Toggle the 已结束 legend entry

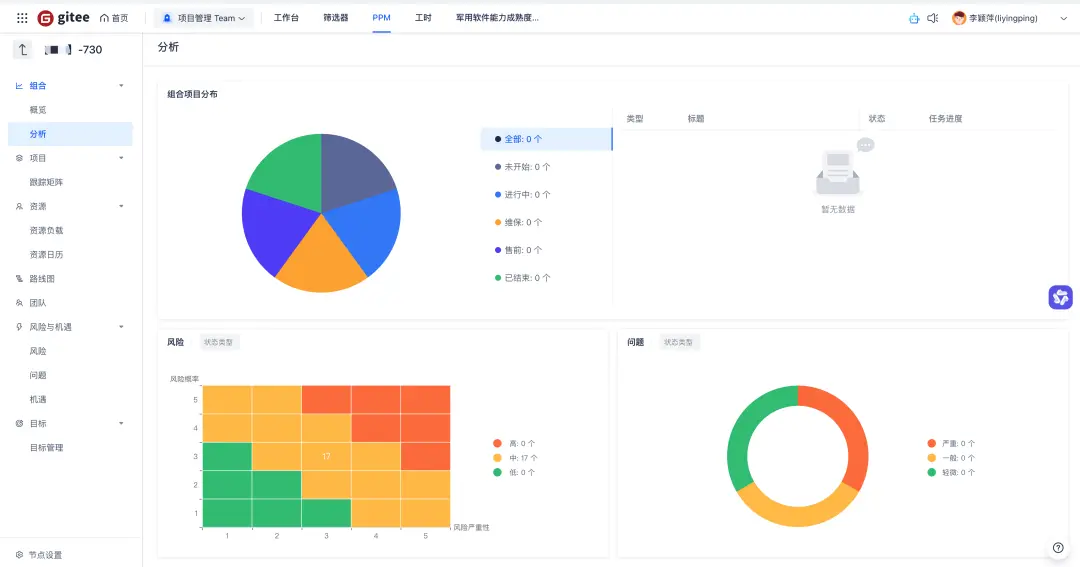523,278
